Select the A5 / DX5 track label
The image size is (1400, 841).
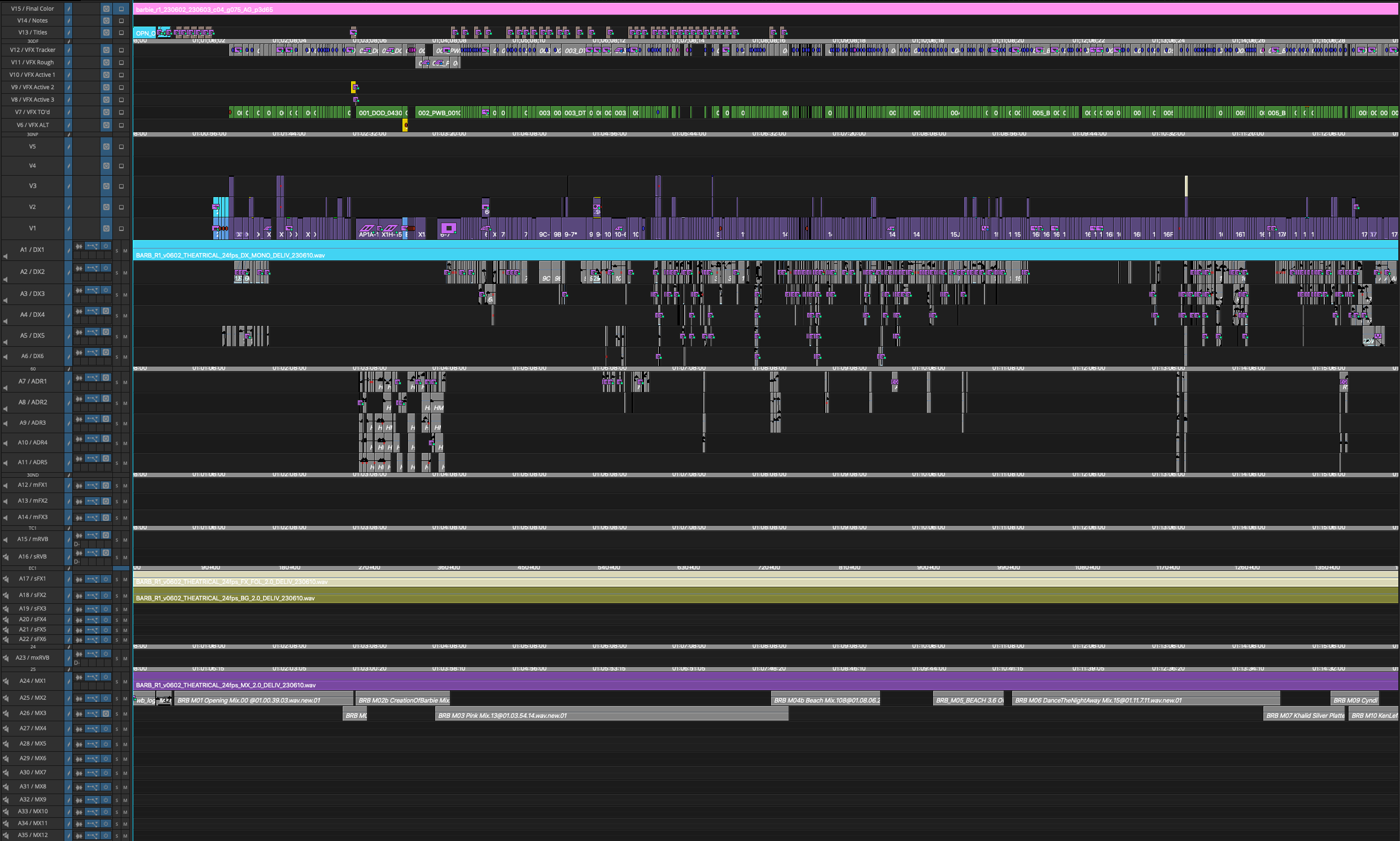coord(32,335)
